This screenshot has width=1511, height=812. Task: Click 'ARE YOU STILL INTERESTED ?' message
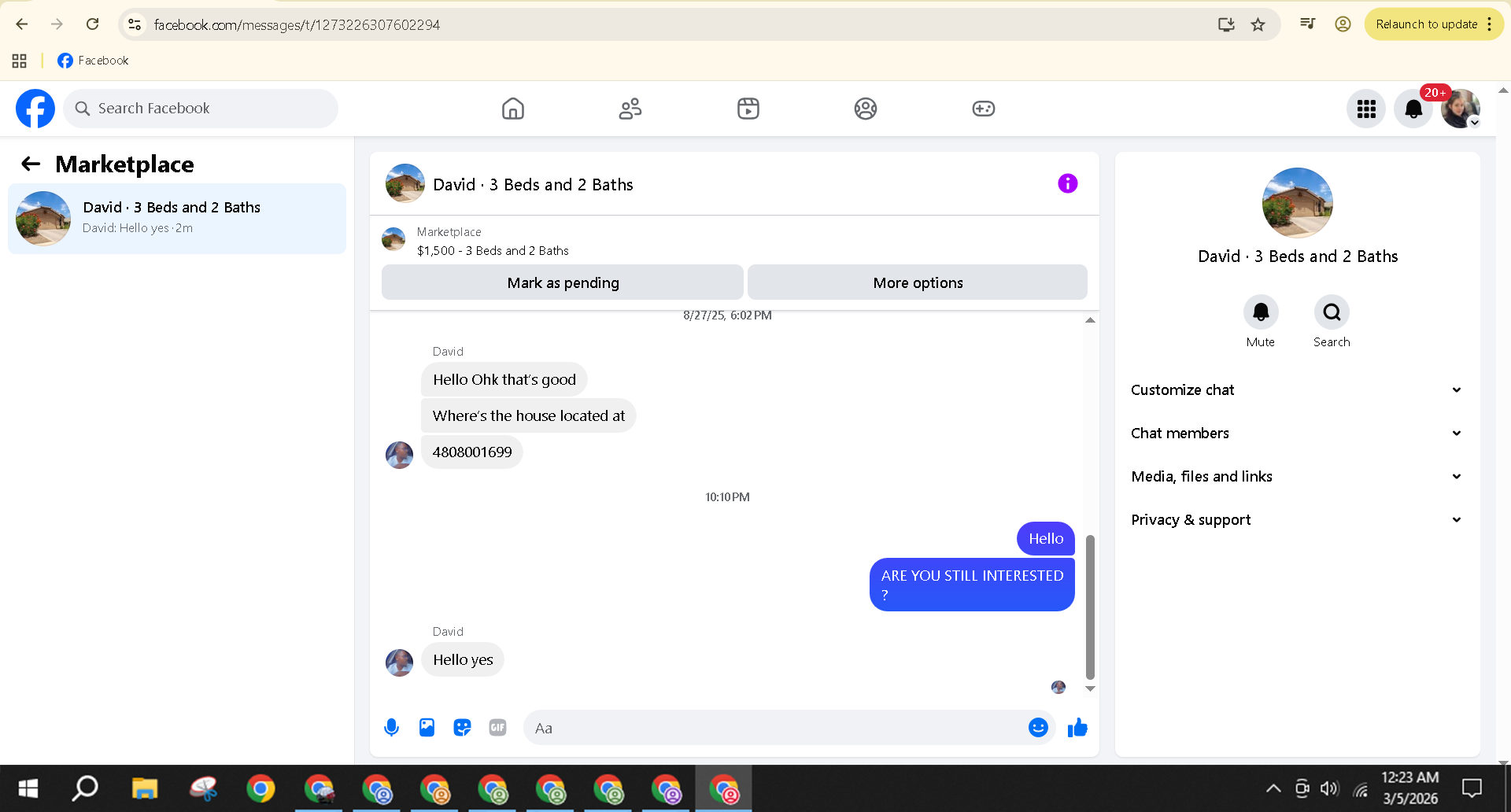[x=972, y=585]
